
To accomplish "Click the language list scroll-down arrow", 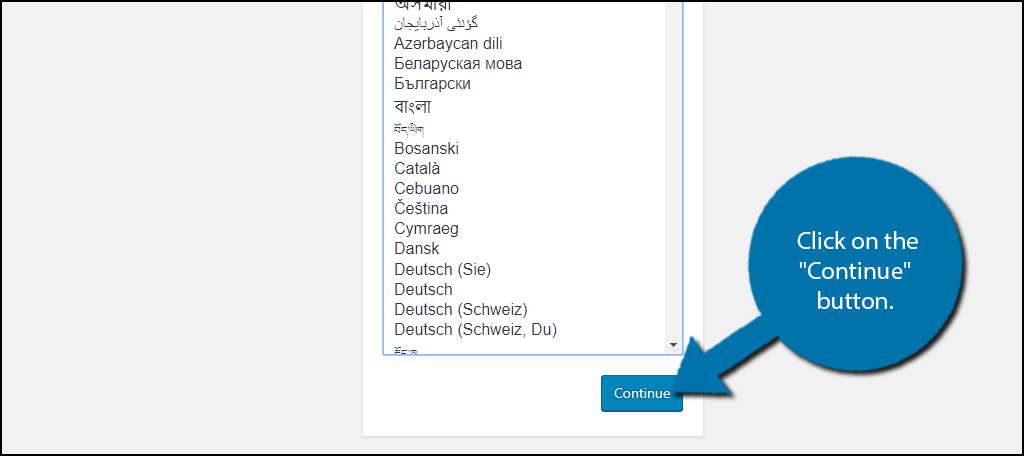I will click(674, 345).
